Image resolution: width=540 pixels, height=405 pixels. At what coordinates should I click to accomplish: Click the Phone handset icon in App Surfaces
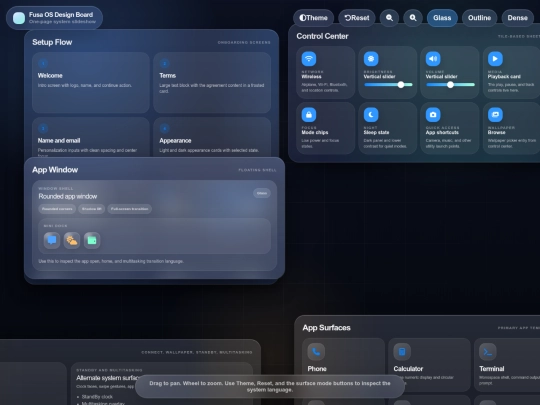pyautogui.click(x=316, y=352)
